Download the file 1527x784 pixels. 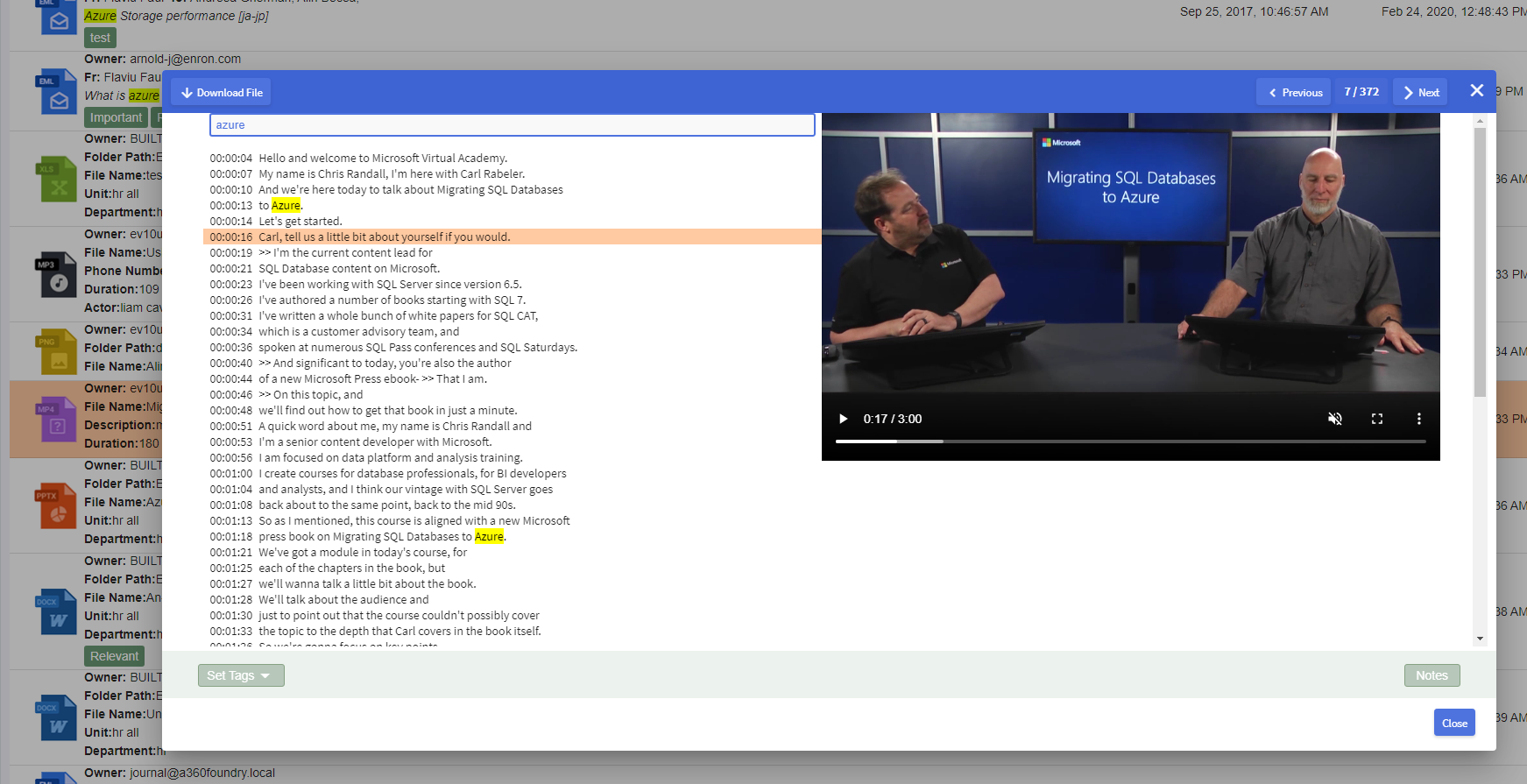222,93
